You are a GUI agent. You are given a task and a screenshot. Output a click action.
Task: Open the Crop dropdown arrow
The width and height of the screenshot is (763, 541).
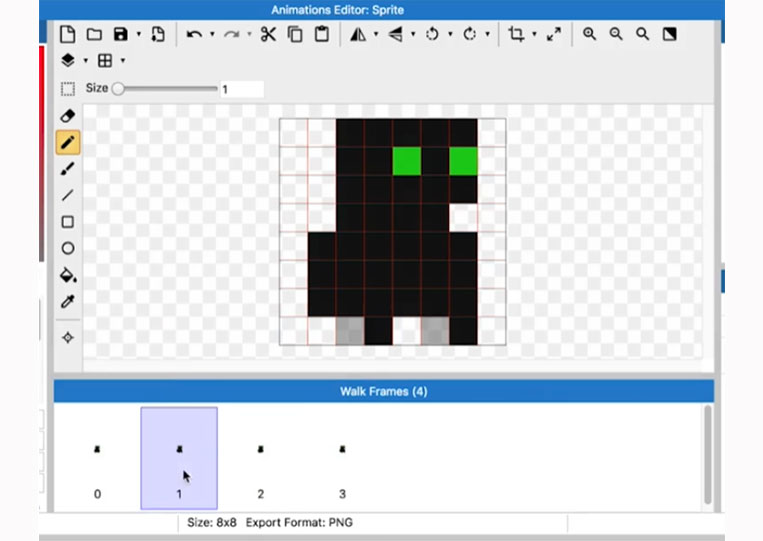click(x=534, y=34)
